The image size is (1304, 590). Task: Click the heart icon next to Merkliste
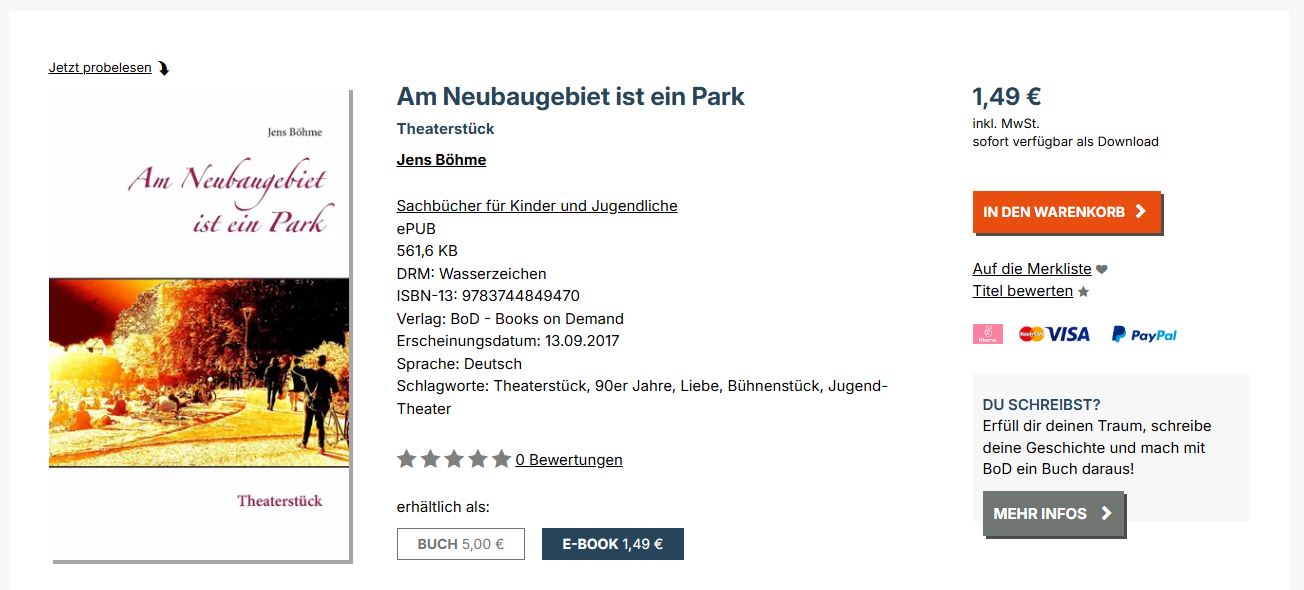click(x=1102, y=269)
